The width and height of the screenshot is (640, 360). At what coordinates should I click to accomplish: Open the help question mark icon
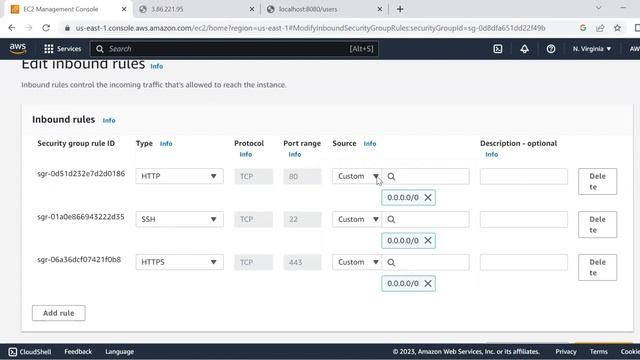click(551, 49)
